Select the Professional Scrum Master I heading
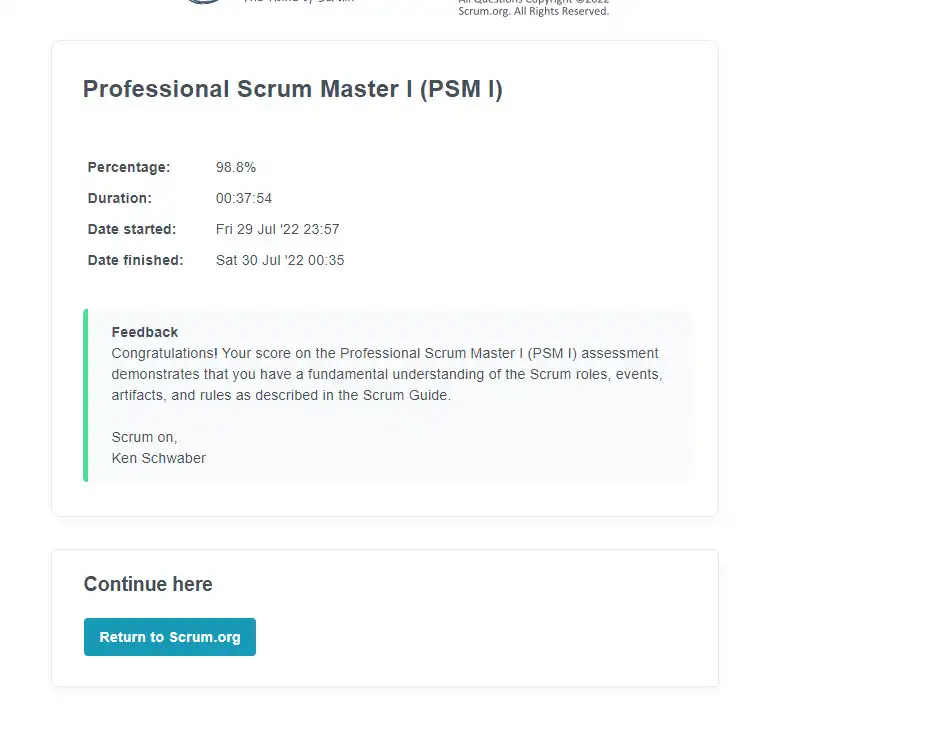932x735 pixels. click(292, 89)
